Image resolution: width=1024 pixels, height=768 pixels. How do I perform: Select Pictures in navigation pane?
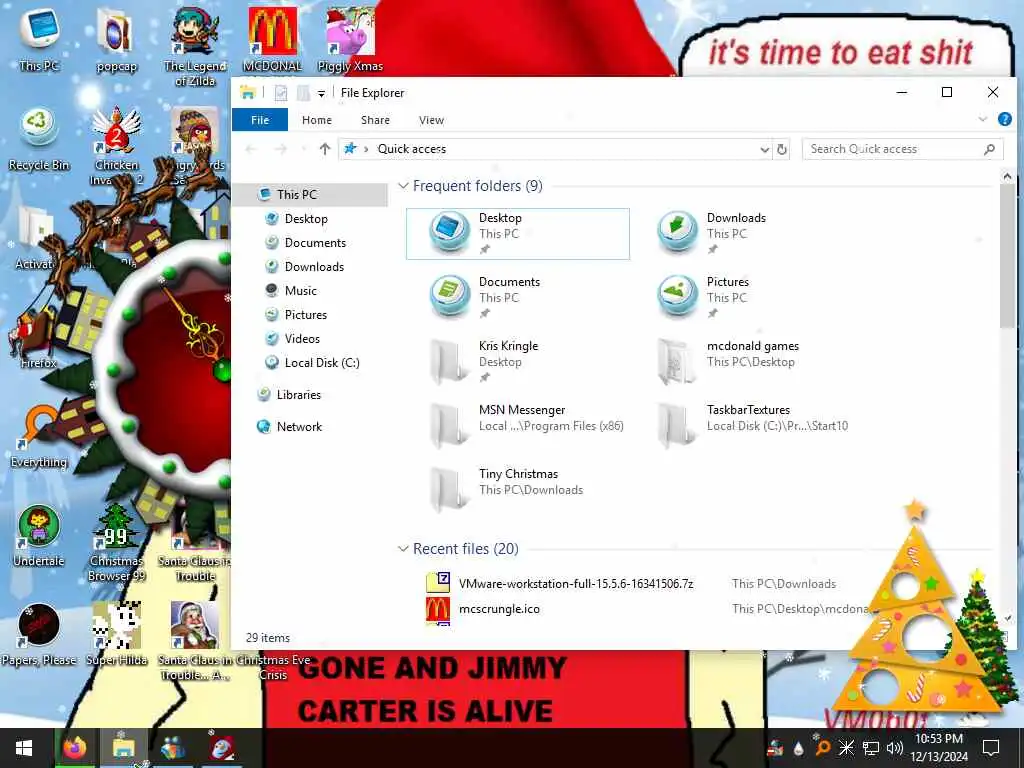(310, 315)
